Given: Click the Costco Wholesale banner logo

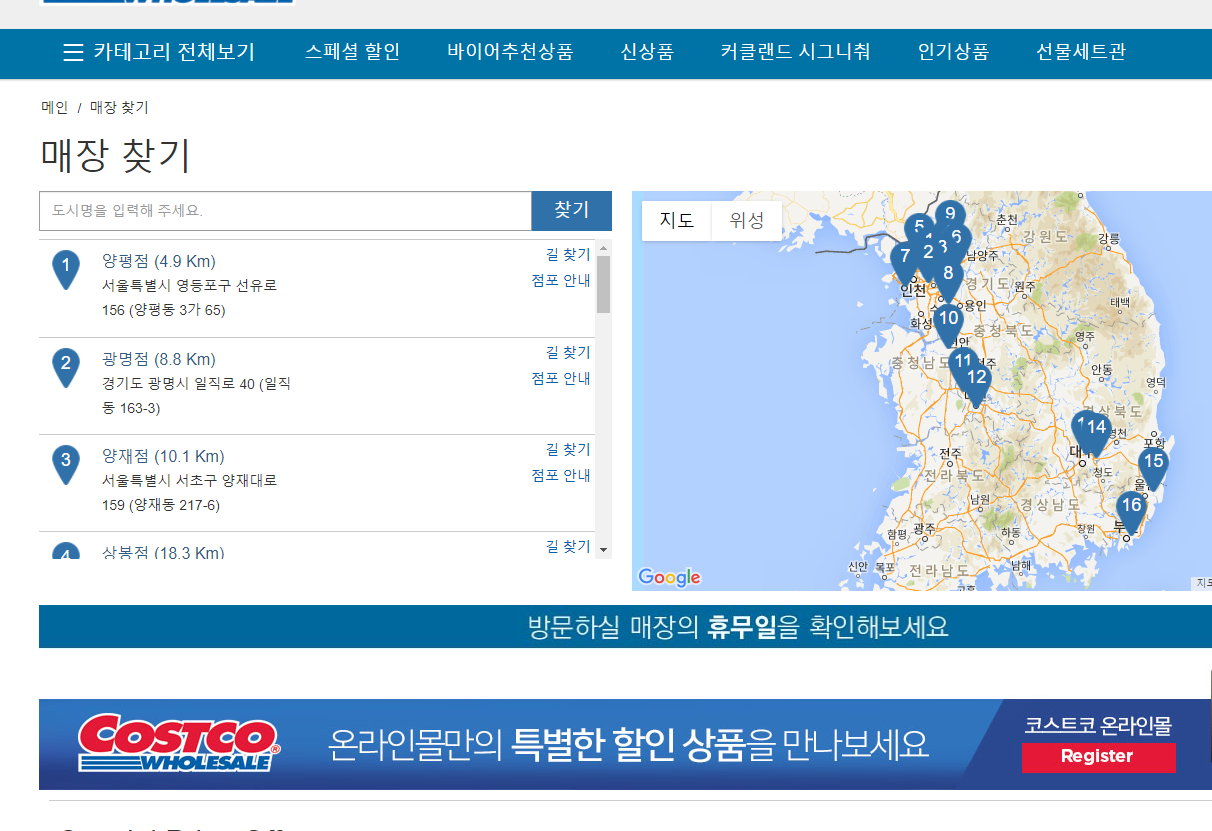Looking at the screenshot, I should (x=179, y=743).
